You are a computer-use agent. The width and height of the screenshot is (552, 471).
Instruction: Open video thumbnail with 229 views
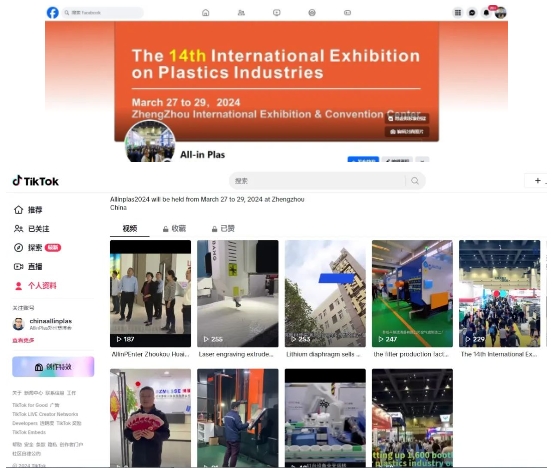coord(500,294)
